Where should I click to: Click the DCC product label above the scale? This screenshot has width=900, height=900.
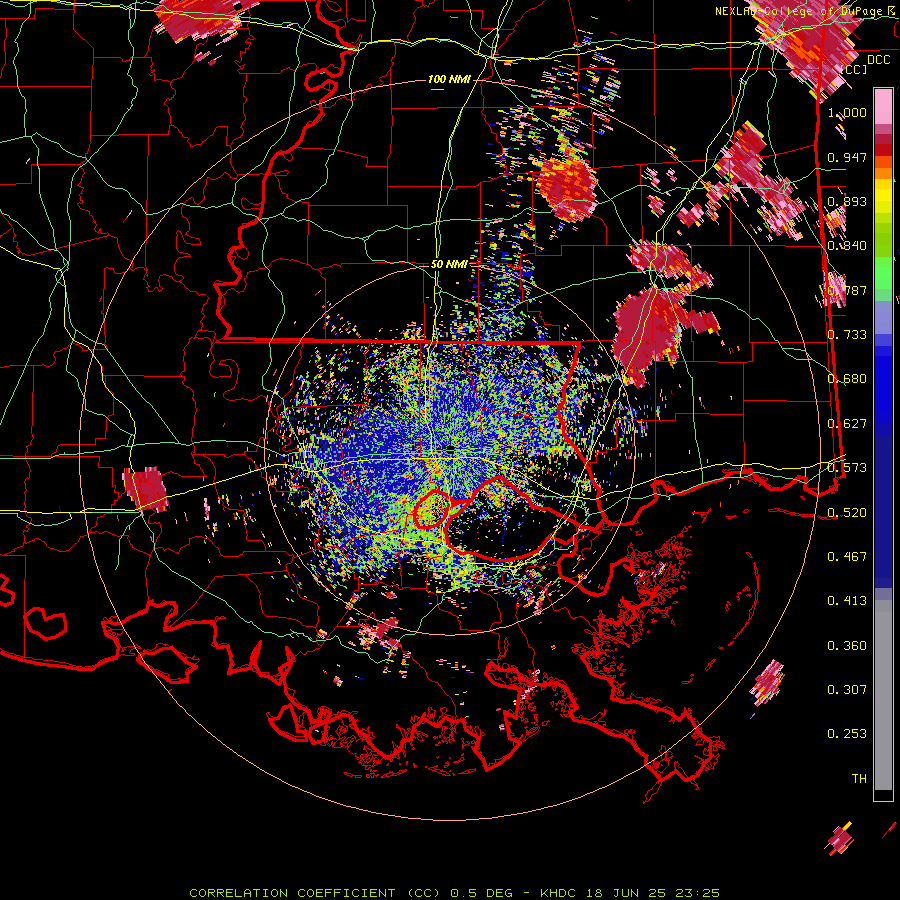click(x=878, y=60)
